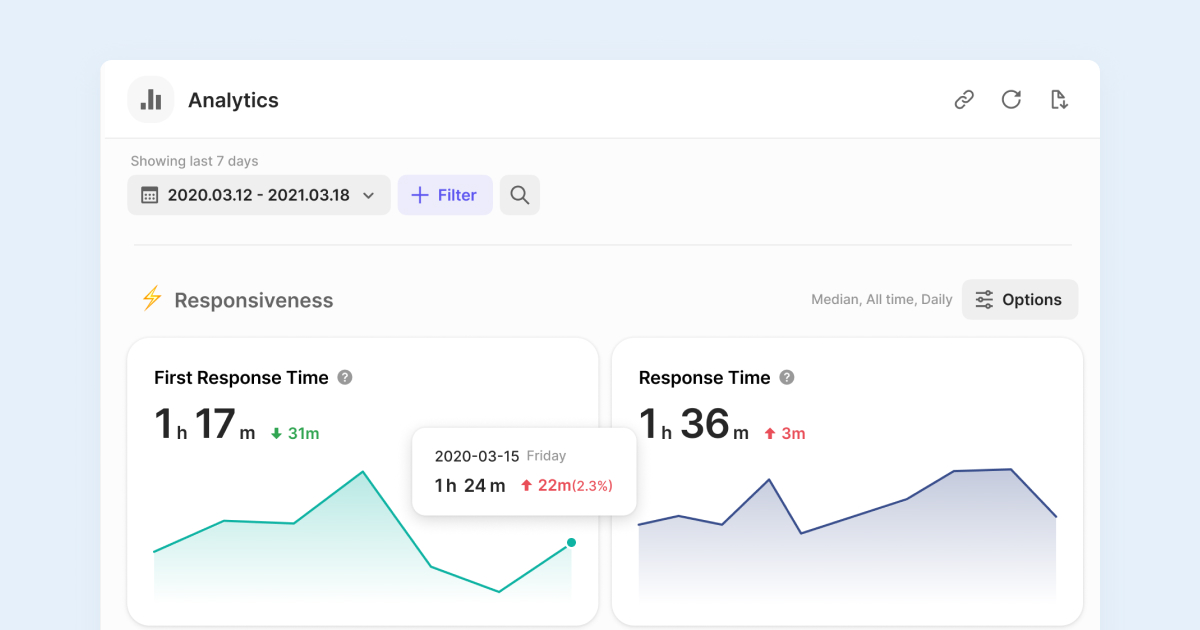Image resolution: width=1200 pixels, height=630 pixels.
Task: Export the report with the file download icon
Action: click(1059, 100)
